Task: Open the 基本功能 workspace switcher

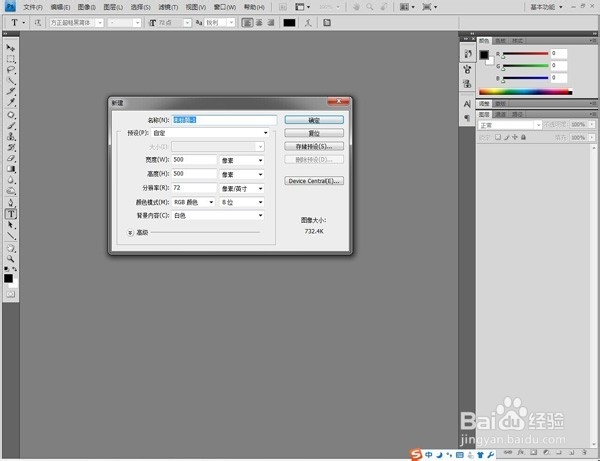Action: [546, 7]
